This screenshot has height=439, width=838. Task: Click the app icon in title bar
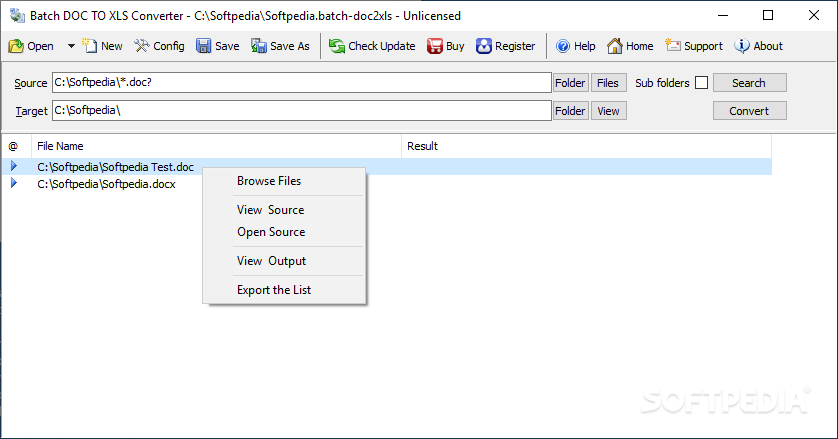[17, 16]
